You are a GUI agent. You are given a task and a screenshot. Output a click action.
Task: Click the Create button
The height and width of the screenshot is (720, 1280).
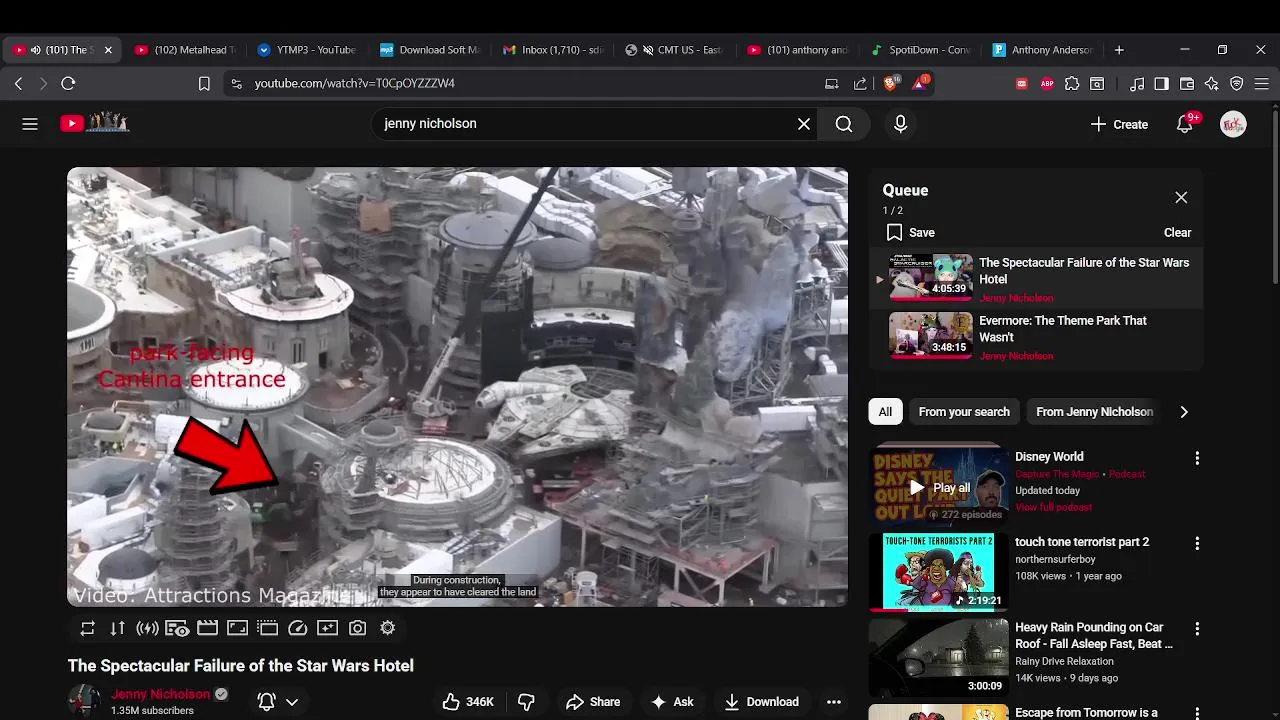click(1119, 124)
